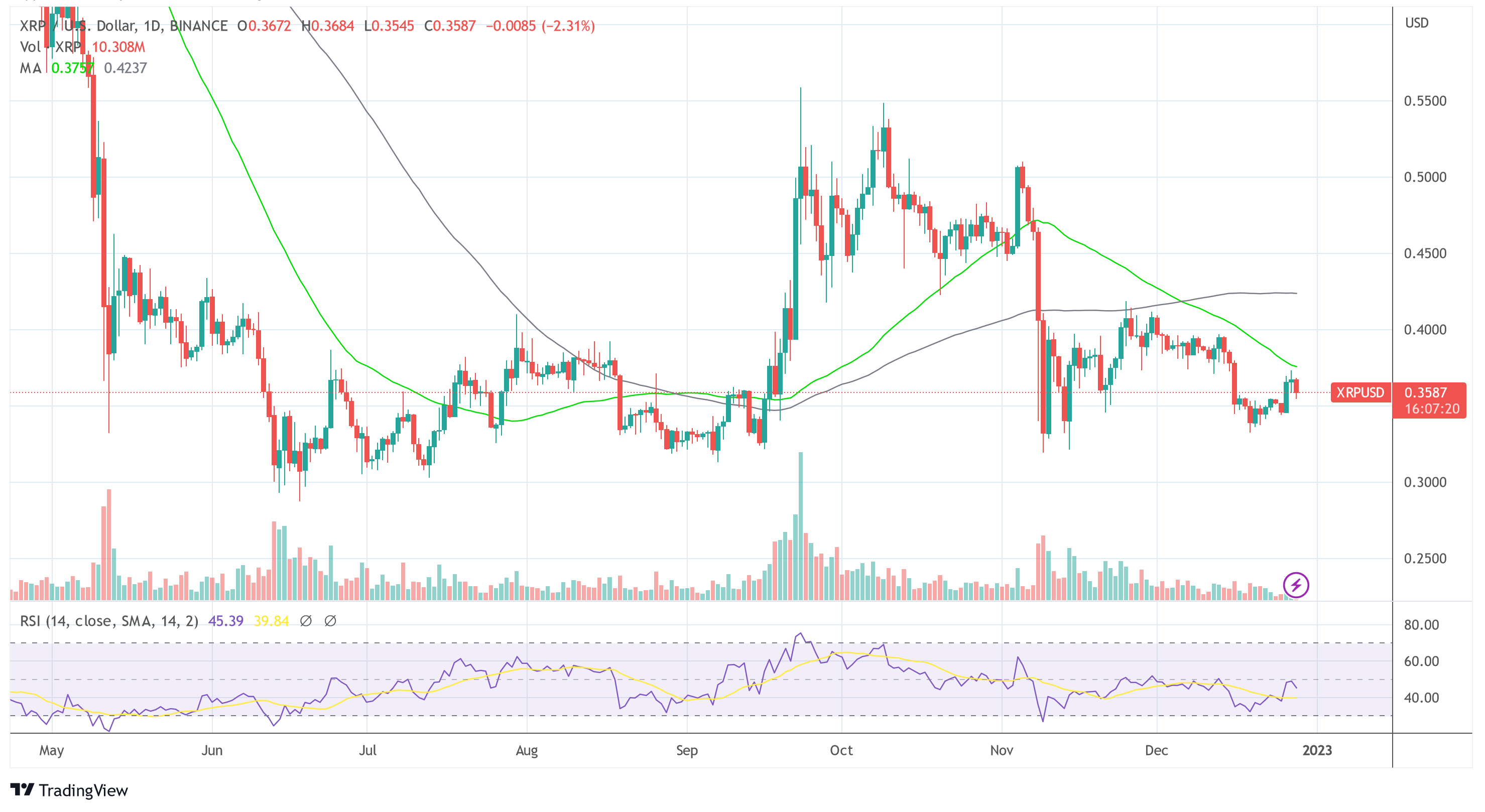This screenshot has height=812, width=1485.
Task: Click the 0.3000 price axis label
Action: pos(1425,482)
